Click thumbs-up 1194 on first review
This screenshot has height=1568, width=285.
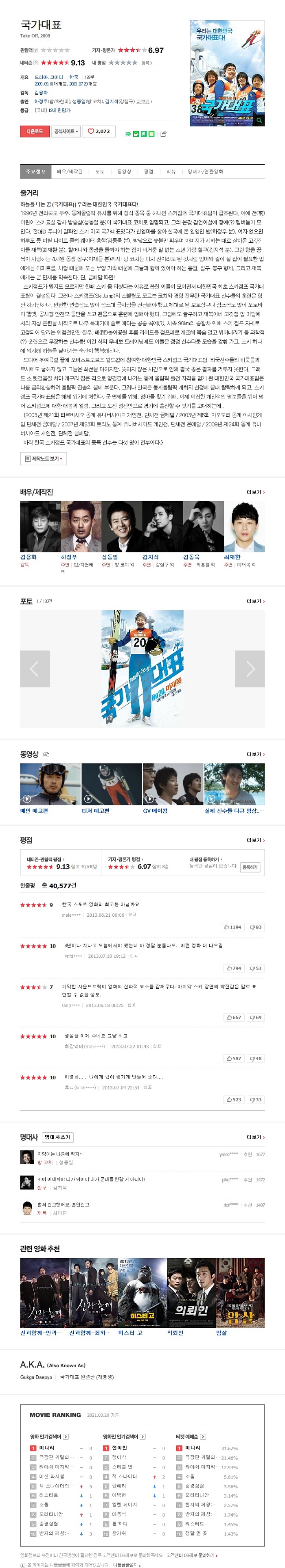[232, 927]
